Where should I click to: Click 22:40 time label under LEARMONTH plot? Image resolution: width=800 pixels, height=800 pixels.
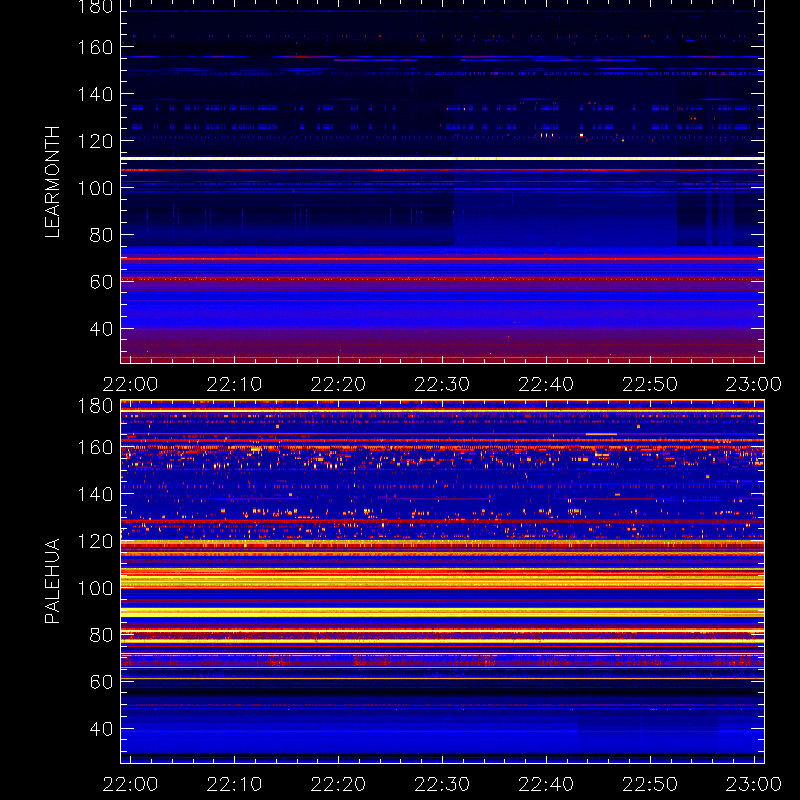point(546,384)
